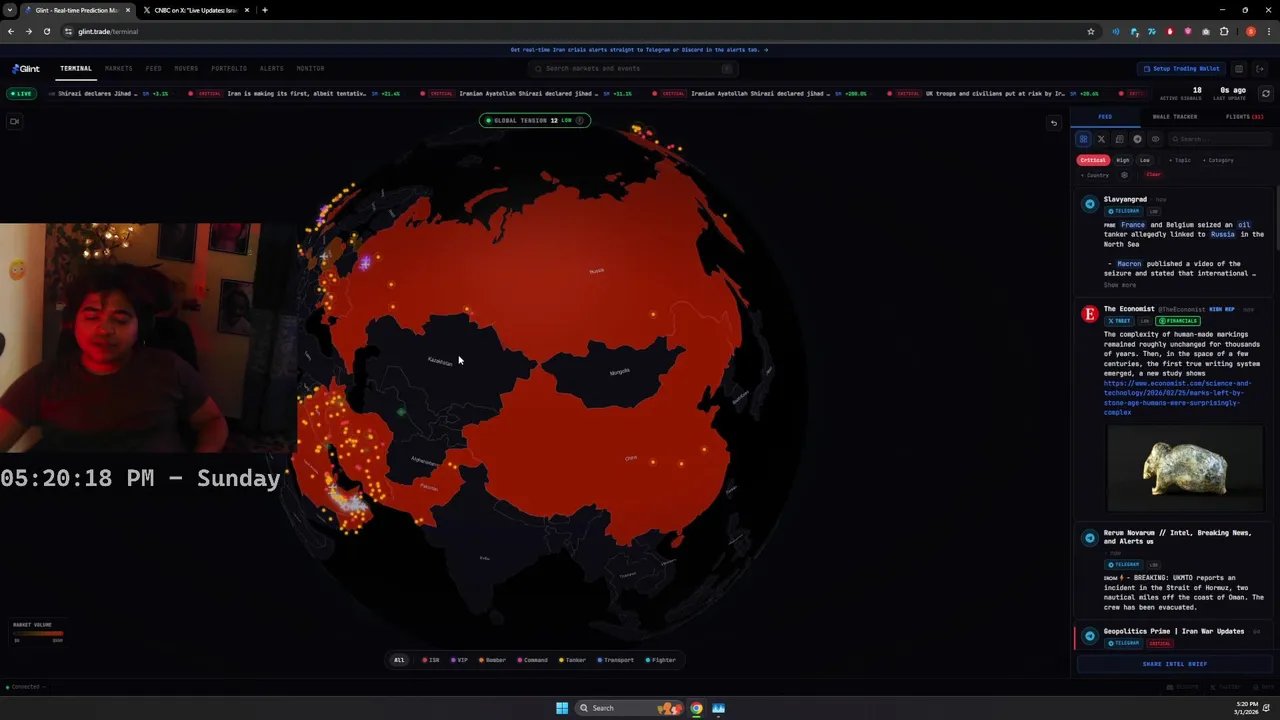Select the All flight type filter
Viewport: 1280px width, 720px height.
coord(399,660)
